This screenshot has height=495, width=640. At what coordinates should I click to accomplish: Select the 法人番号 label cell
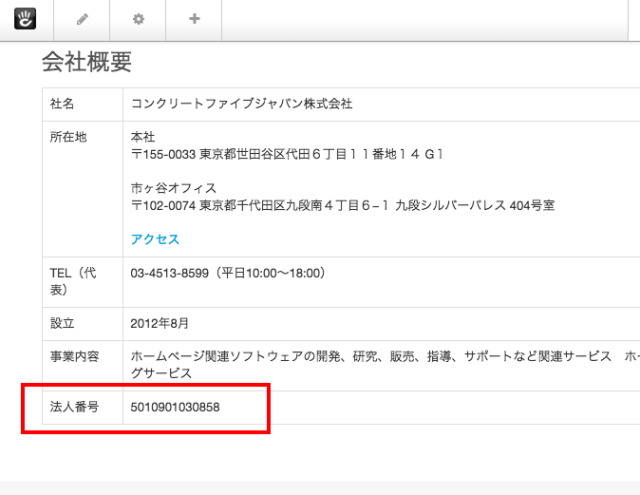82,407
